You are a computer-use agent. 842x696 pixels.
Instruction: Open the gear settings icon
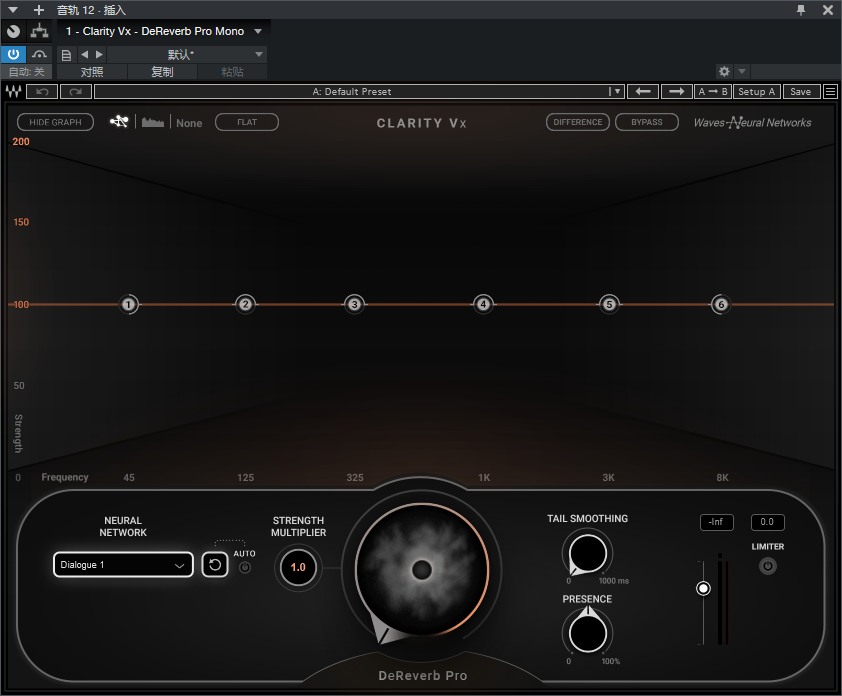click(724, 71)
